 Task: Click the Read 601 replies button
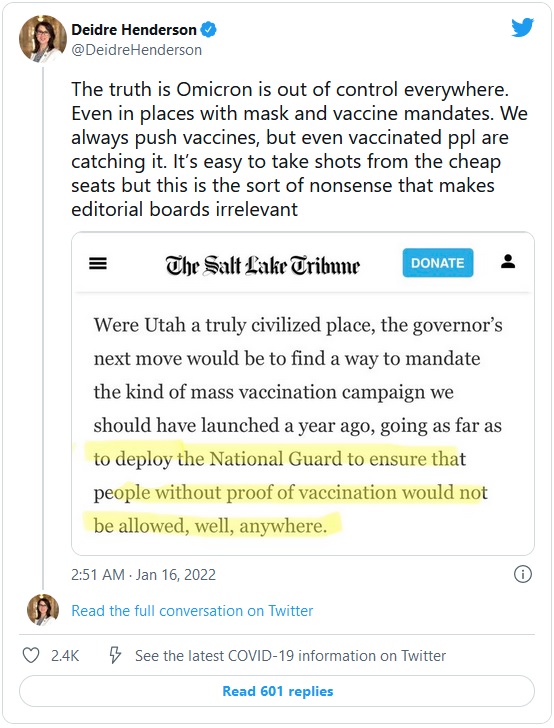[x=277, y=691]
